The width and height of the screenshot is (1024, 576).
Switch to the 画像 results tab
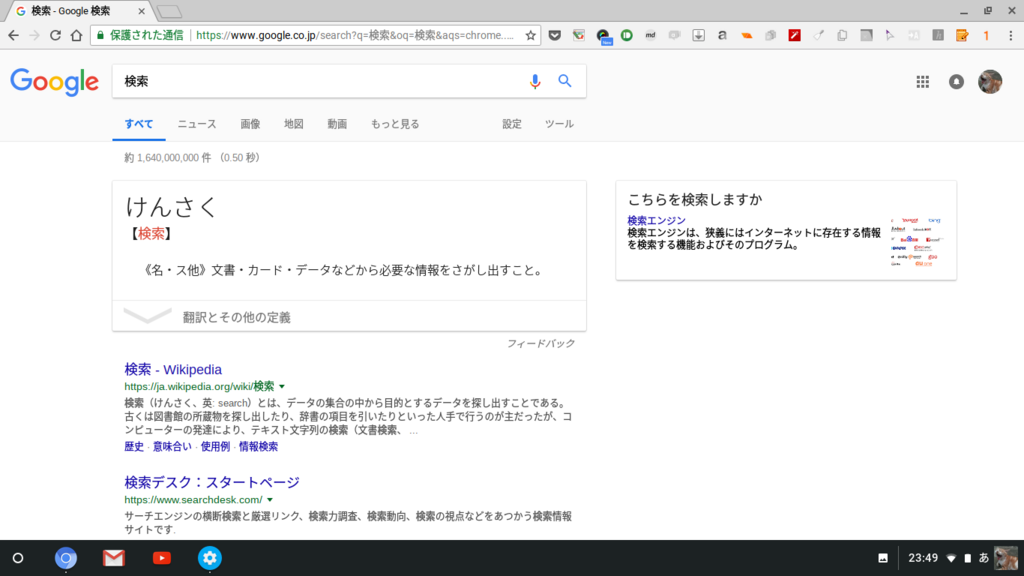coord(249,123)
